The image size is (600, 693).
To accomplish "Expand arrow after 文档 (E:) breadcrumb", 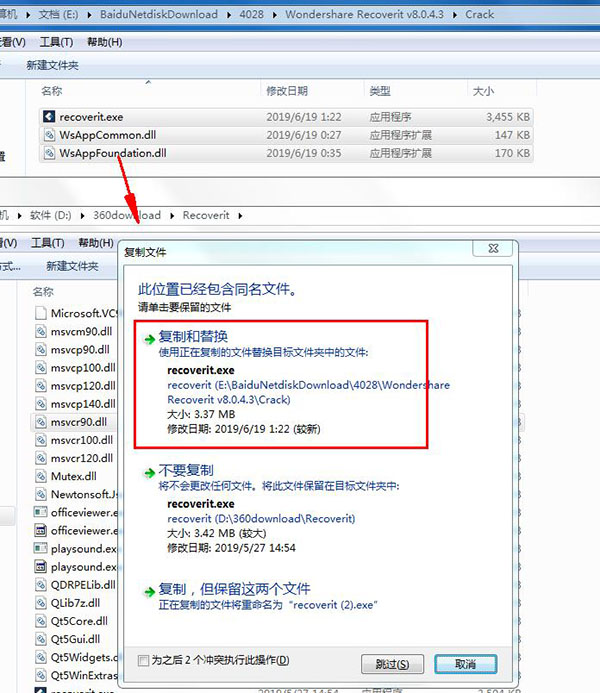I will (90, 15).
